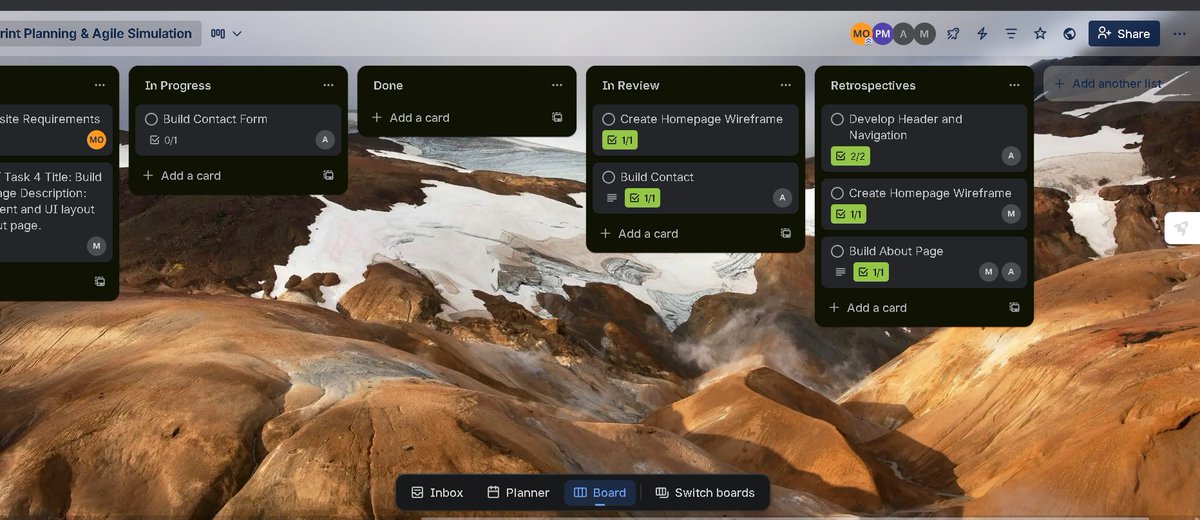Image resolution: width=1200 pixels, height=520 pixels.
Task: Click the A member avatar in header
Action: point(904,34)
